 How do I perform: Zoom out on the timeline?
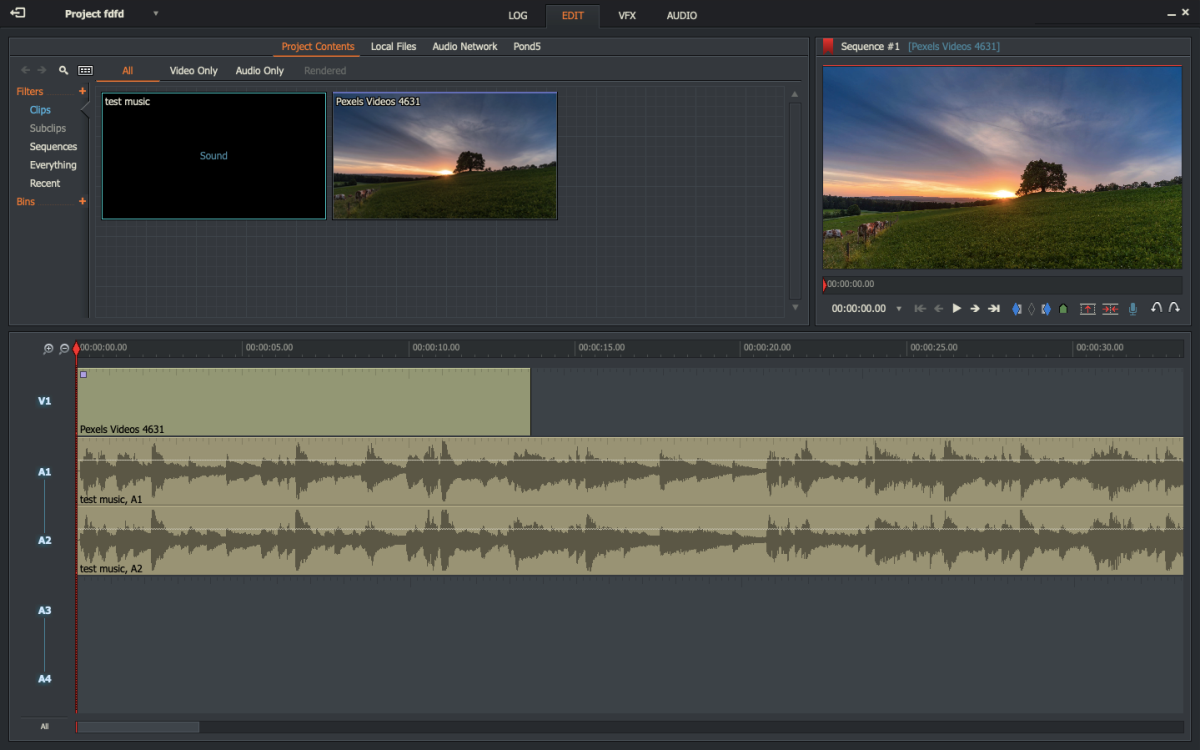(x=64, y=349)
